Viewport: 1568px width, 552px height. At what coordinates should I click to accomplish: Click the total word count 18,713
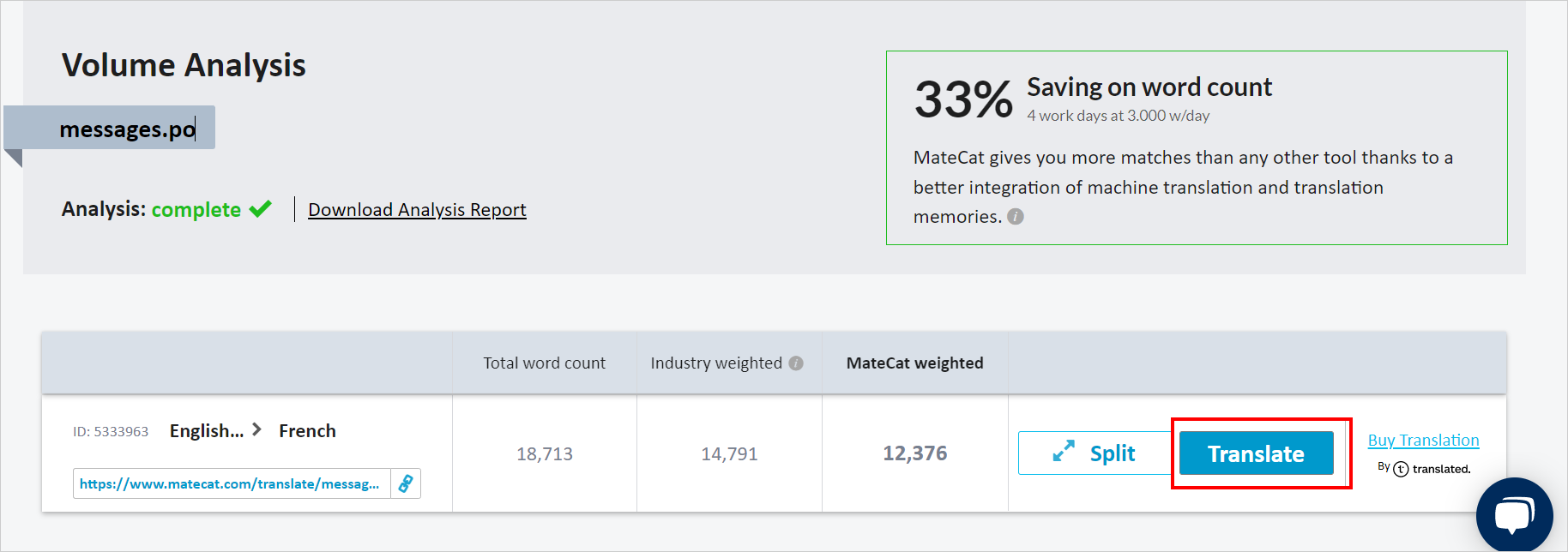544,454
